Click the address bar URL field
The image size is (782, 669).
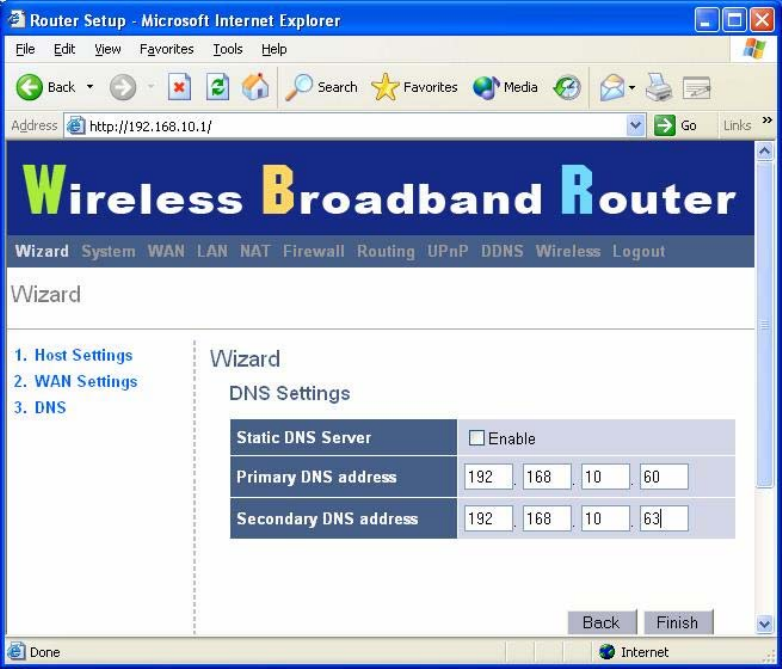point(356,126)
